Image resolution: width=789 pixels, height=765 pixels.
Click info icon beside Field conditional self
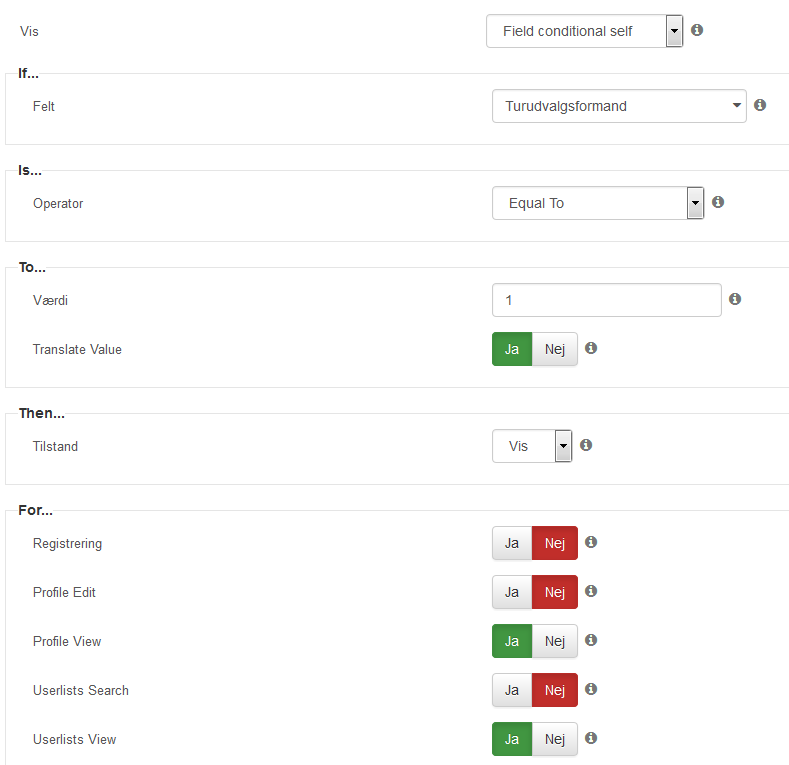(x=697, y=30)
